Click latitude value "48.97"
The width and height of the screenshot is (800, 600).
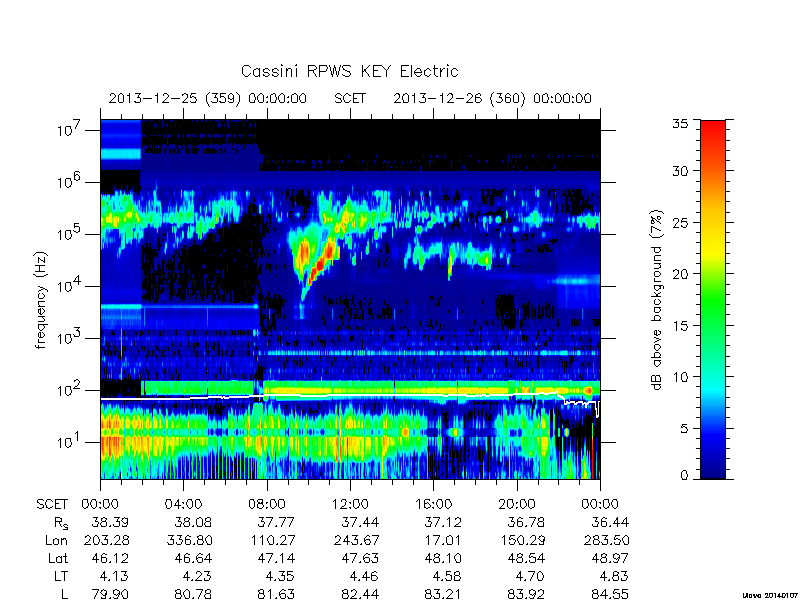tap(610, 558)
